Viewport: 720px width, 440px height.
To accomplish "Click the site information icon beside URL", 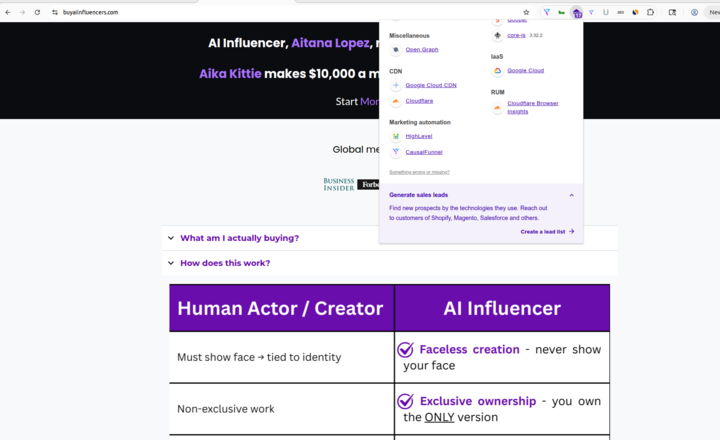I will 54,12.
